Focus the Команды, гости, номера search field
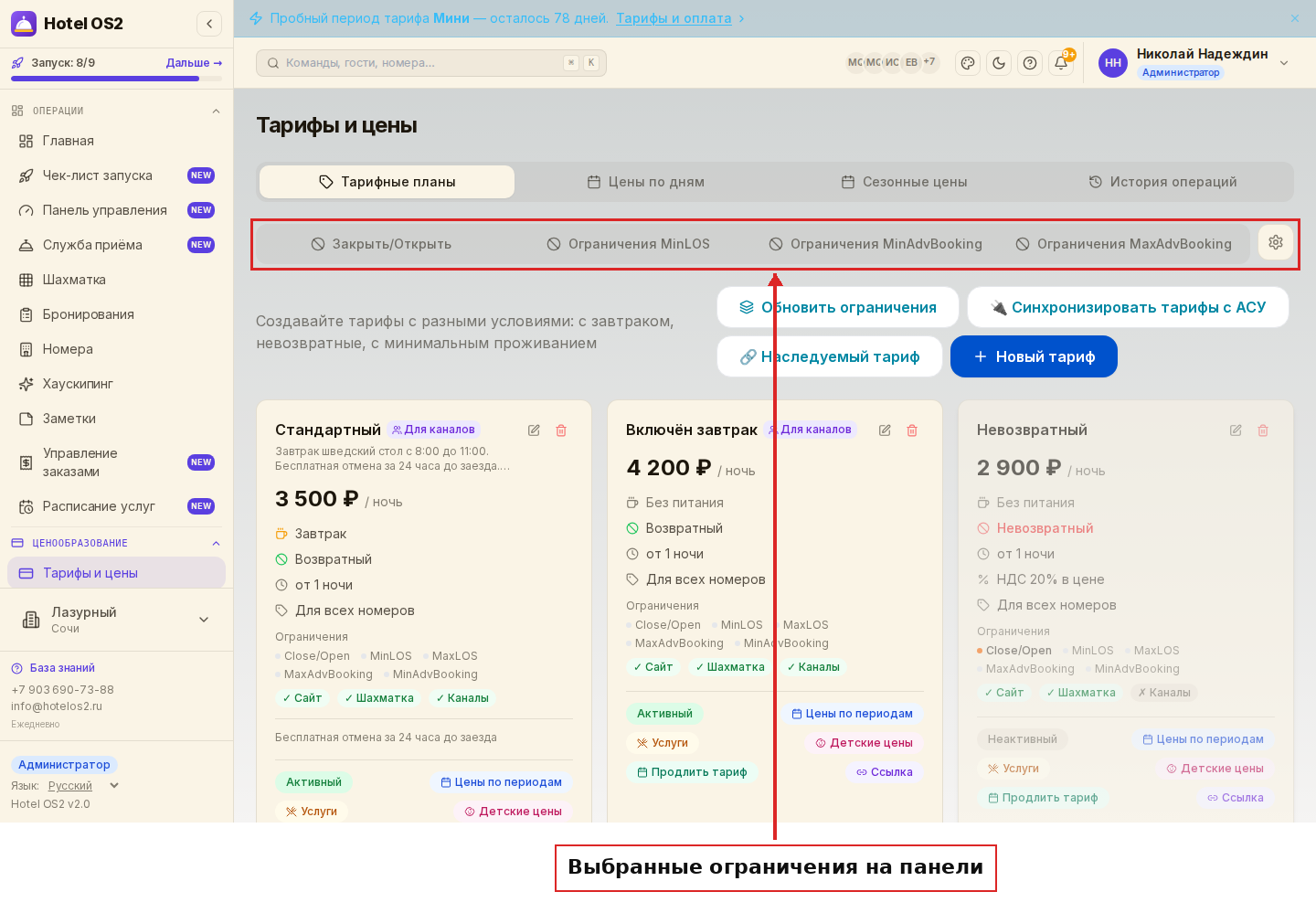The width and height of the screenshot is (1316, 913). [431, 63]
